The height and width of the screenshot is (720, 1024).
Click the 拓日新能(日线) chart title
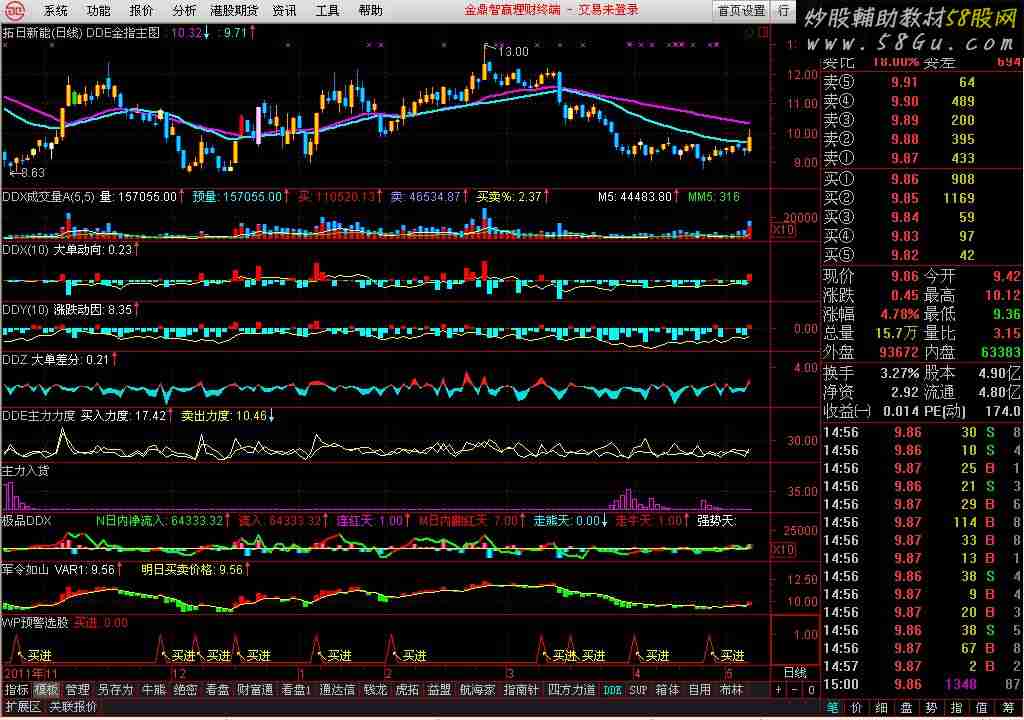(42, 33)
